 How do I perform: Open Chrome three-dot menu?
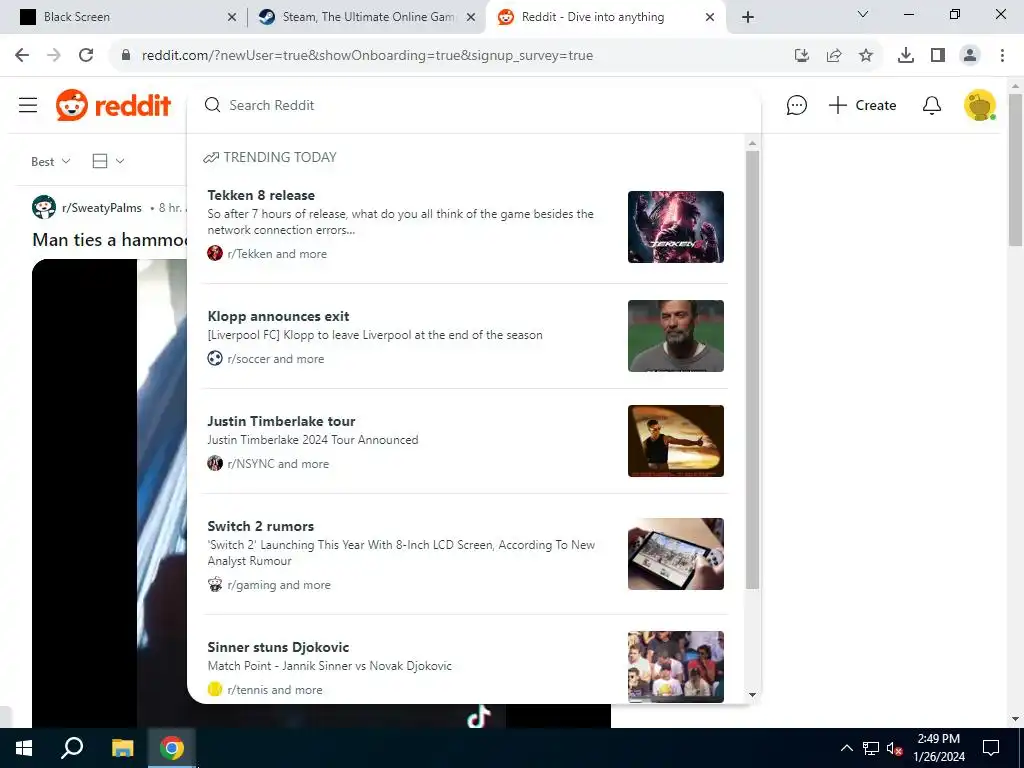coord(1002,55)
